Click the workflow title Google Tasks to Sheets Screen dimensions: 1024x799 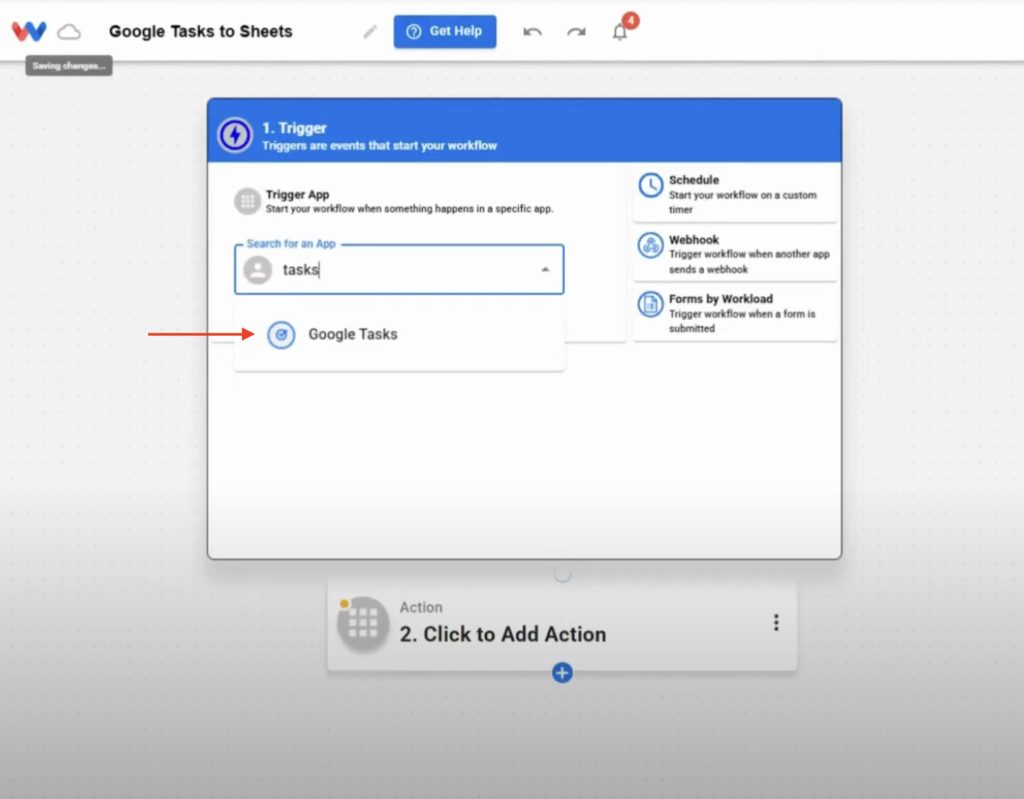(200, 31)
